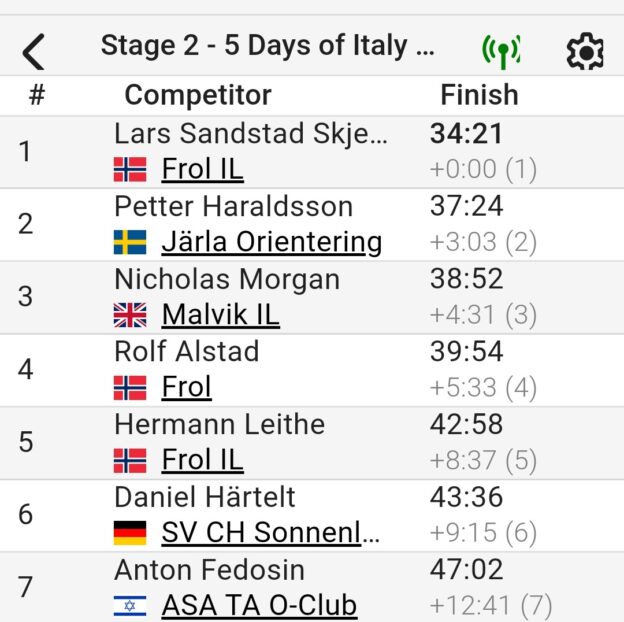
Task: Open the Järla Orientering club link
Action: [271, 242]
